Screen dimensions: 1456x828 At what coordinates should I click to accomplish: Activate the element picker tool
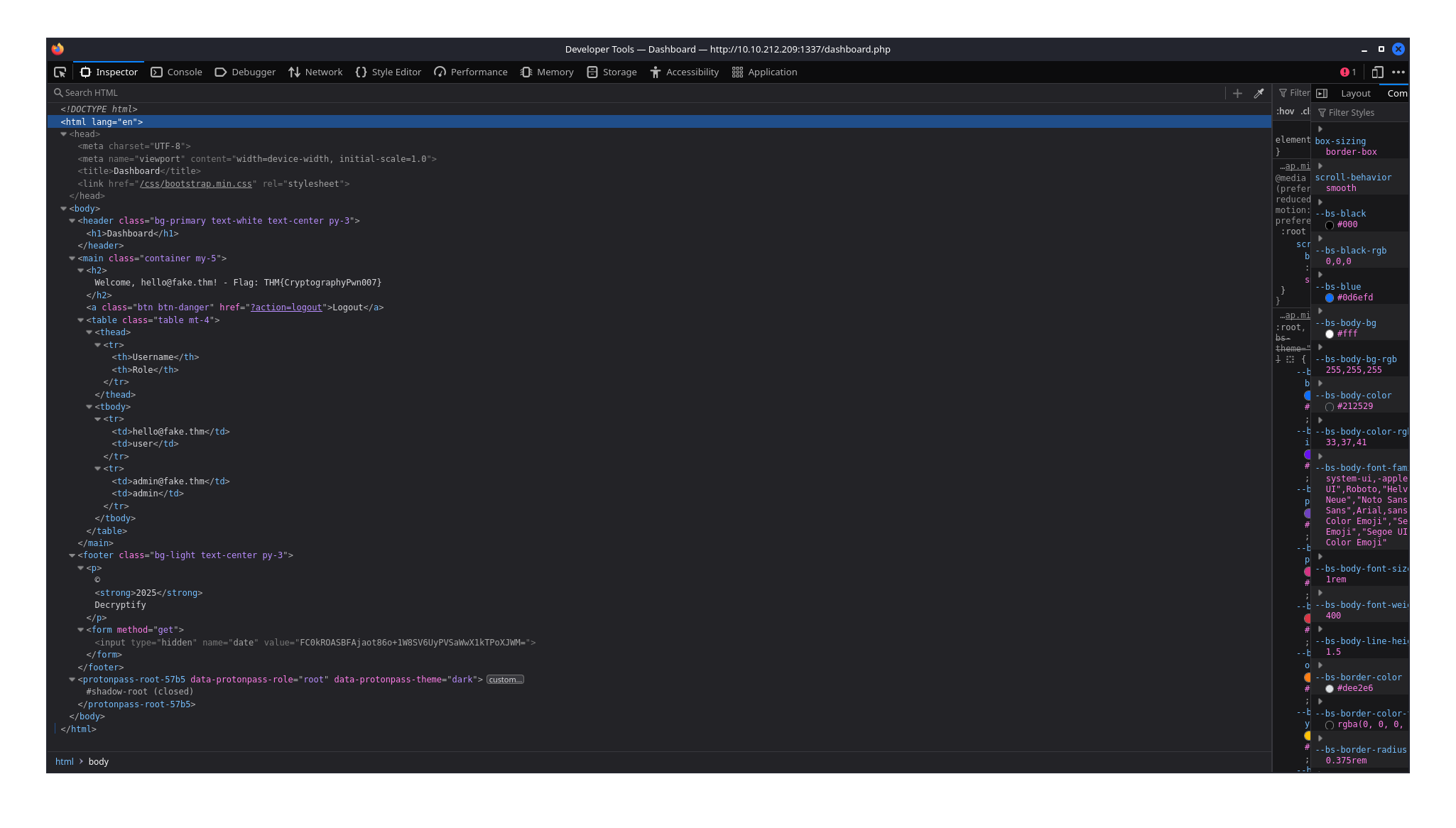(60, 72)
